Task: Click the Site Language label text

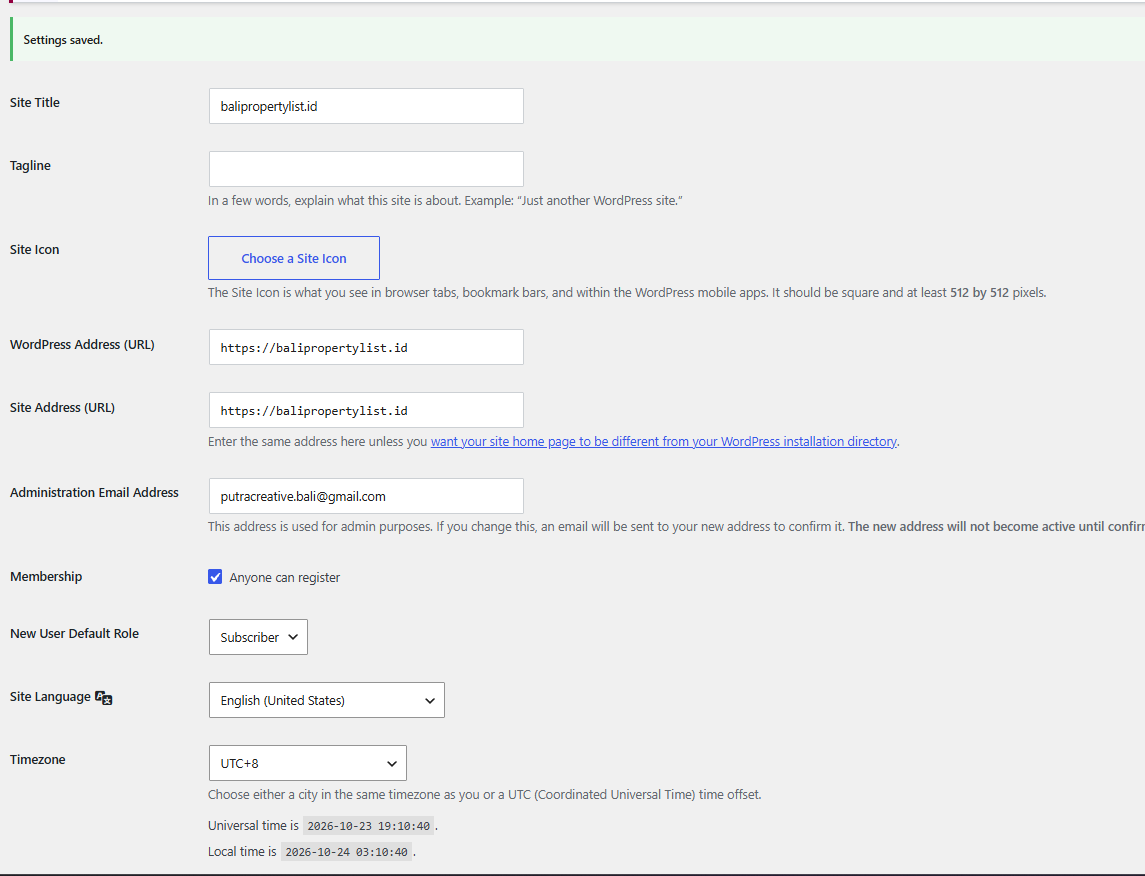Action: 50,696
